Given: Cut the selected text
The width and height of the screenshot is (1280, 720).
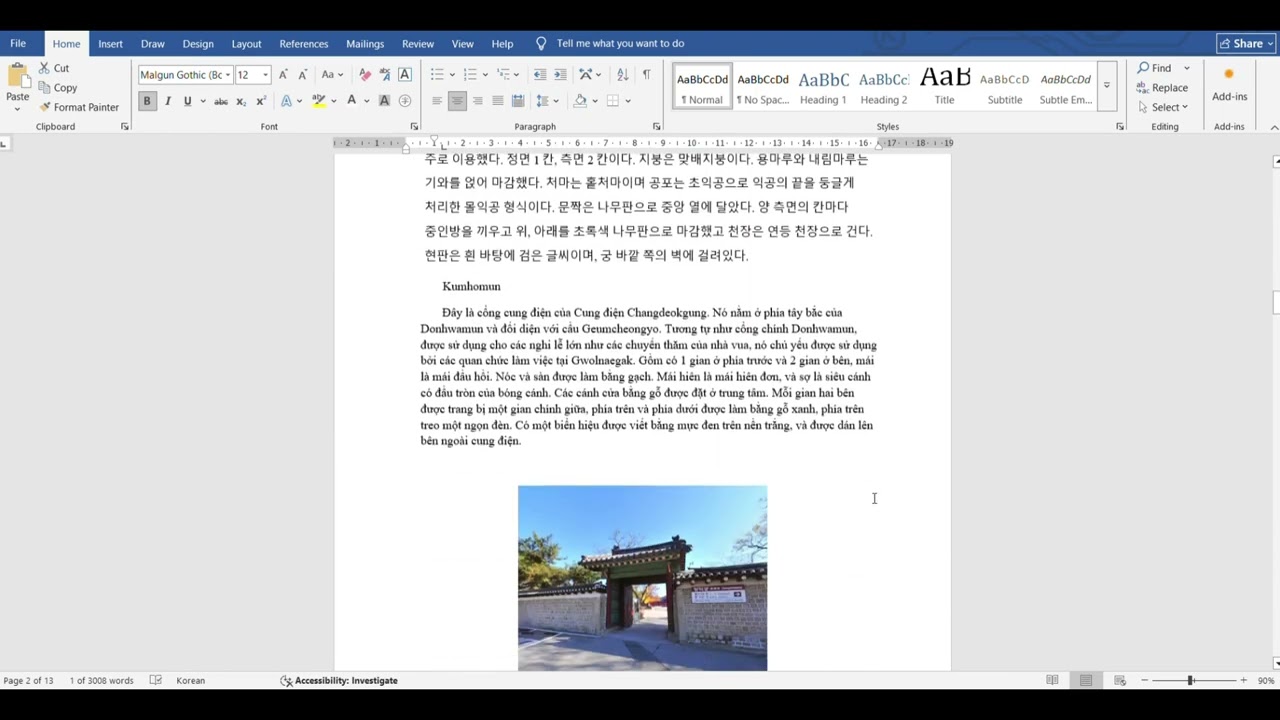Looking at the screenshot, I should click(x=54, y=68).
